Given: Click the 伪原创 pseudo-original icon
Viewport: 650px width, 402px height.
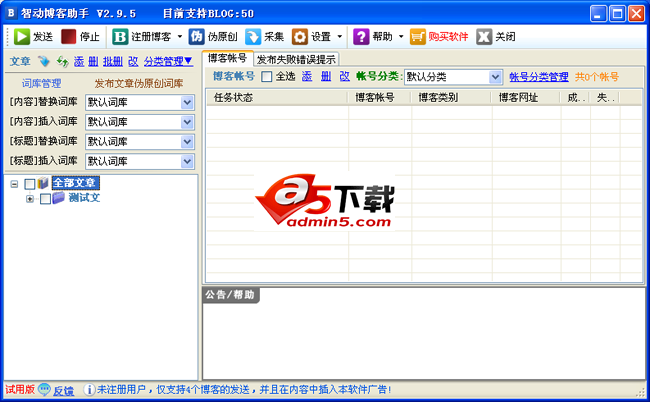Looking at the screenshot, I should coord(196,36).
